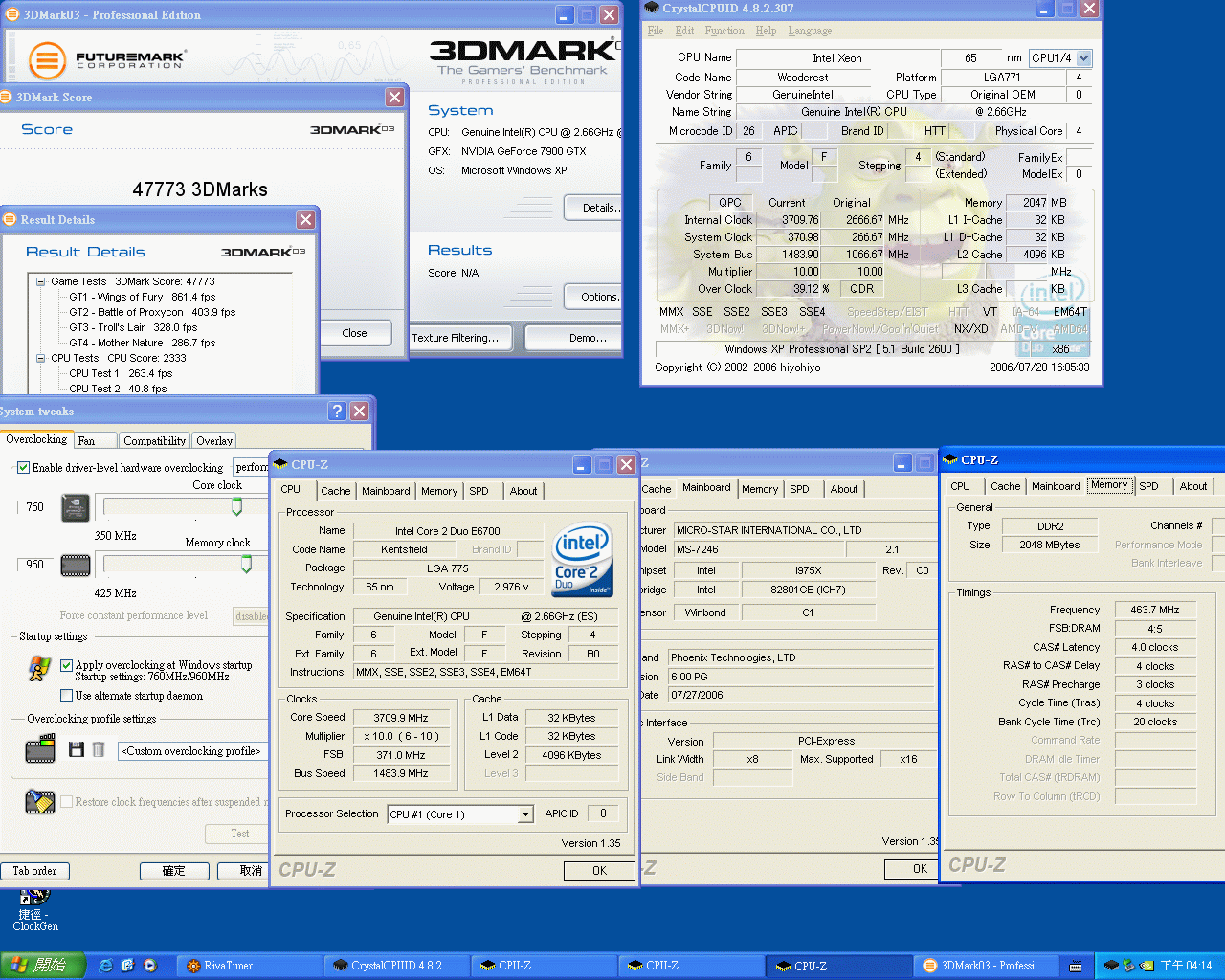Open File menu in CrystalCPUID

pos(655,31)
